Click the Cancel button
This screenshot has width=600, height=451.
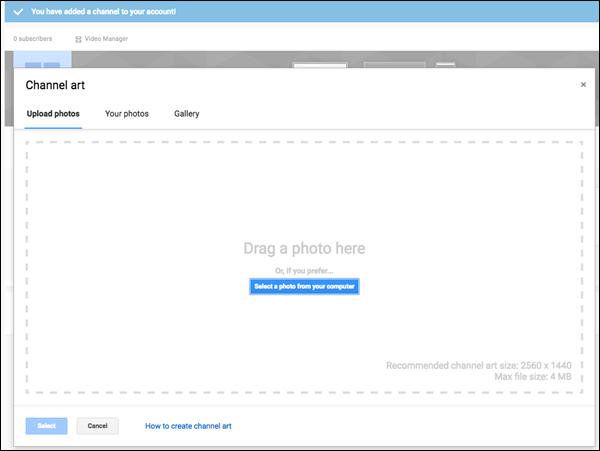tap(98, 426)
